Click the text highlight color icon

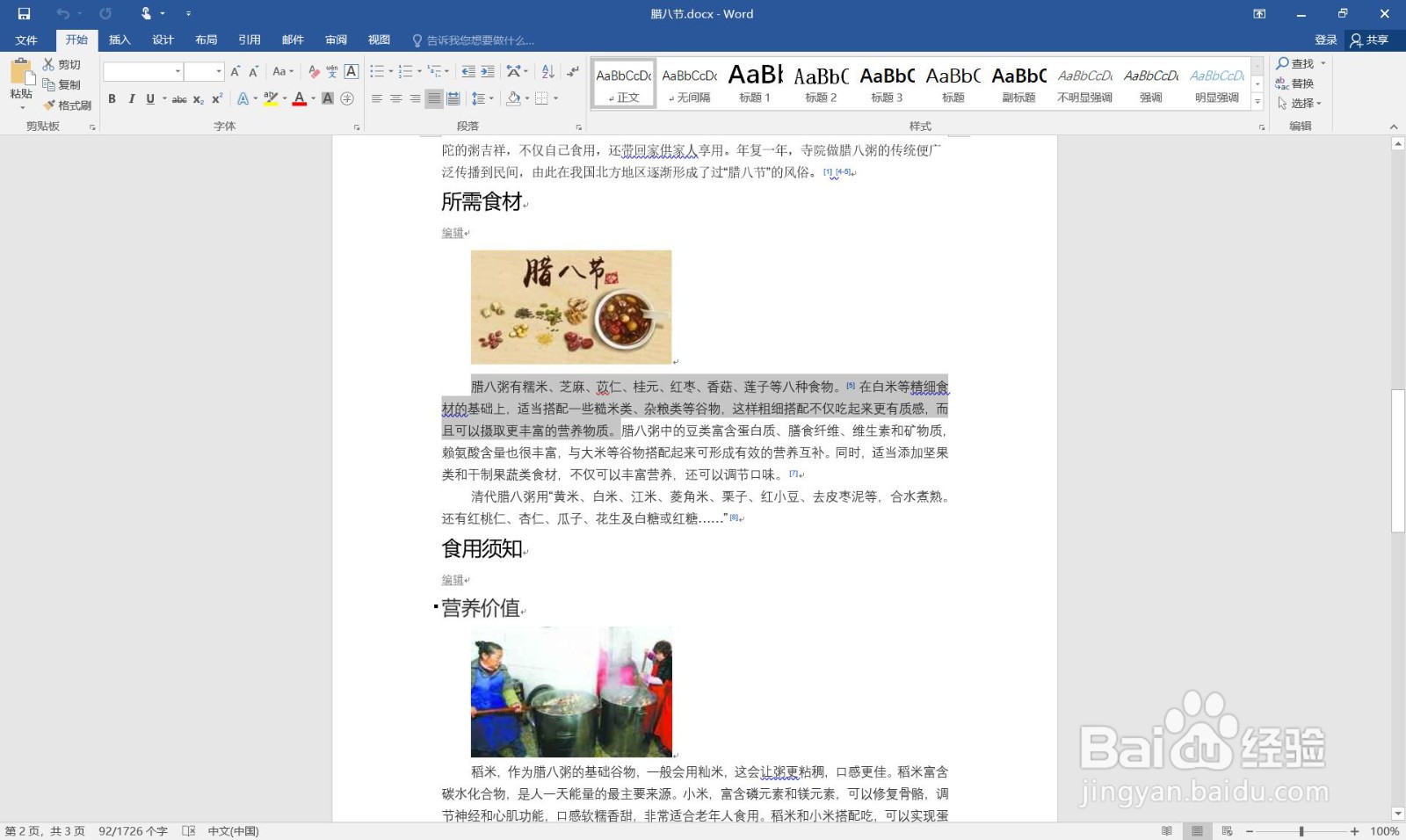[269, 99]
